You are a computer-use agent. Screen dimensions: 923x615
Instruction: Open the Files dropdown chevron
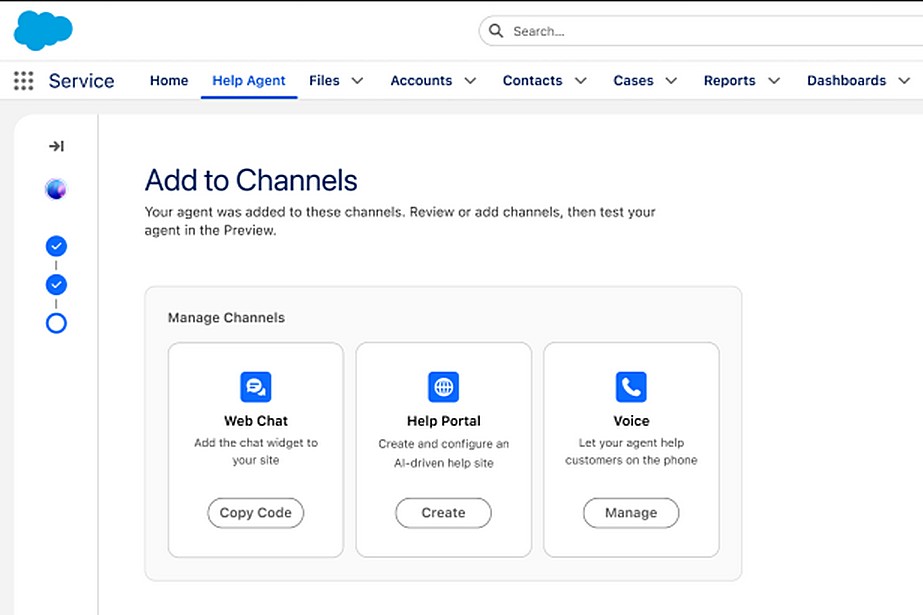pos(357,81)
